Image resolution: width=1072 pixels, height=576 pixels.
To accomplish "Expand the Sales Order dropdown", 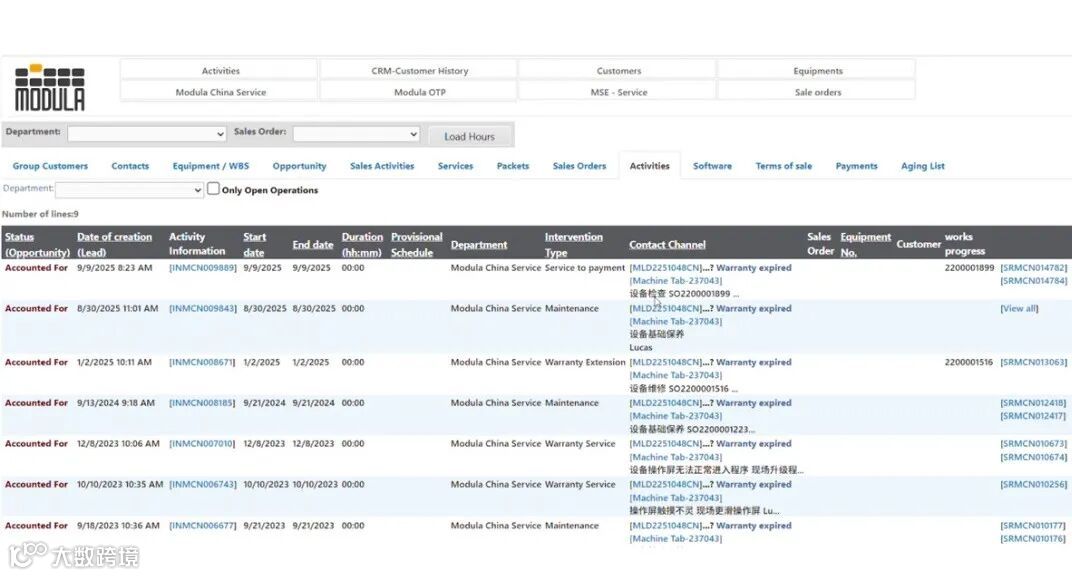I will (356, 134).
